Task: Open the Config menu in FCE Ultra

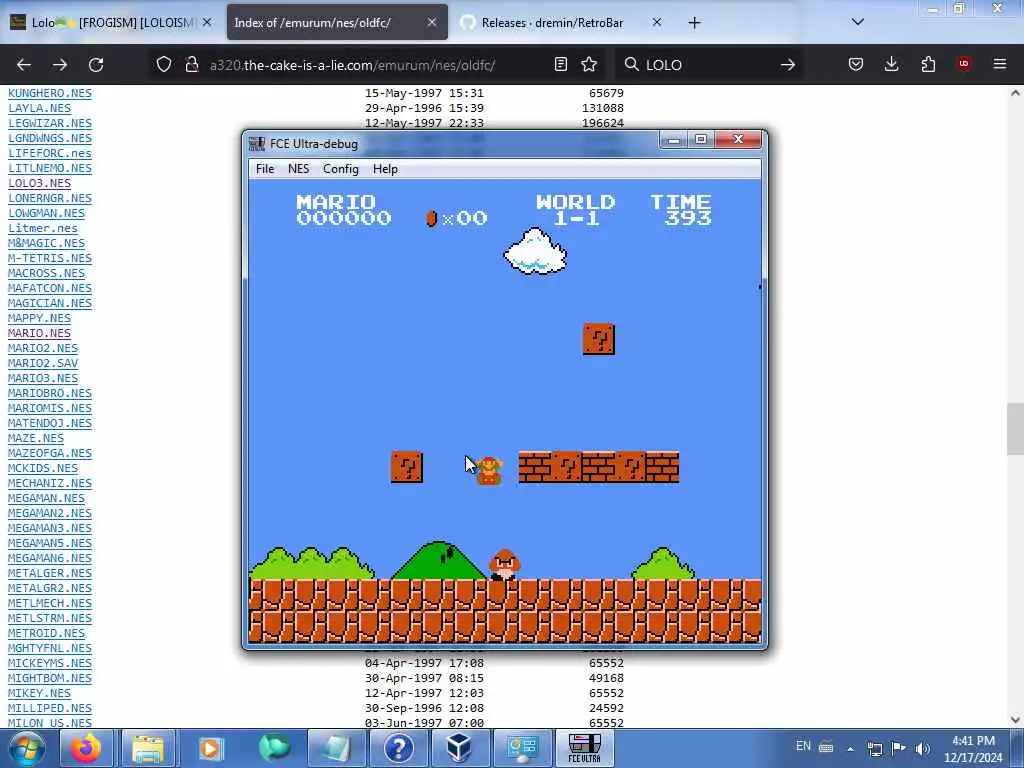Action: click(x=340, y=168)
